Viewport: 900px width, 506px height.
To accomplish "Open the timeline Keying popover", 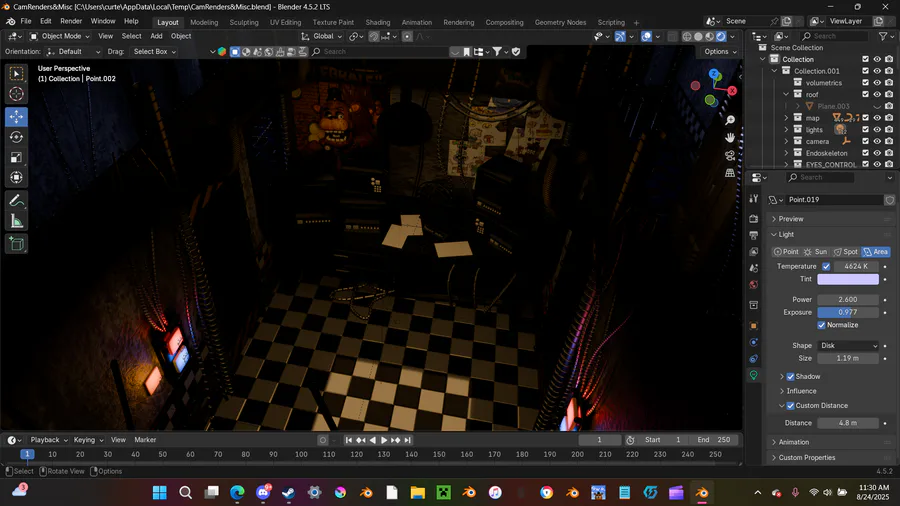I will coord(88,440).
